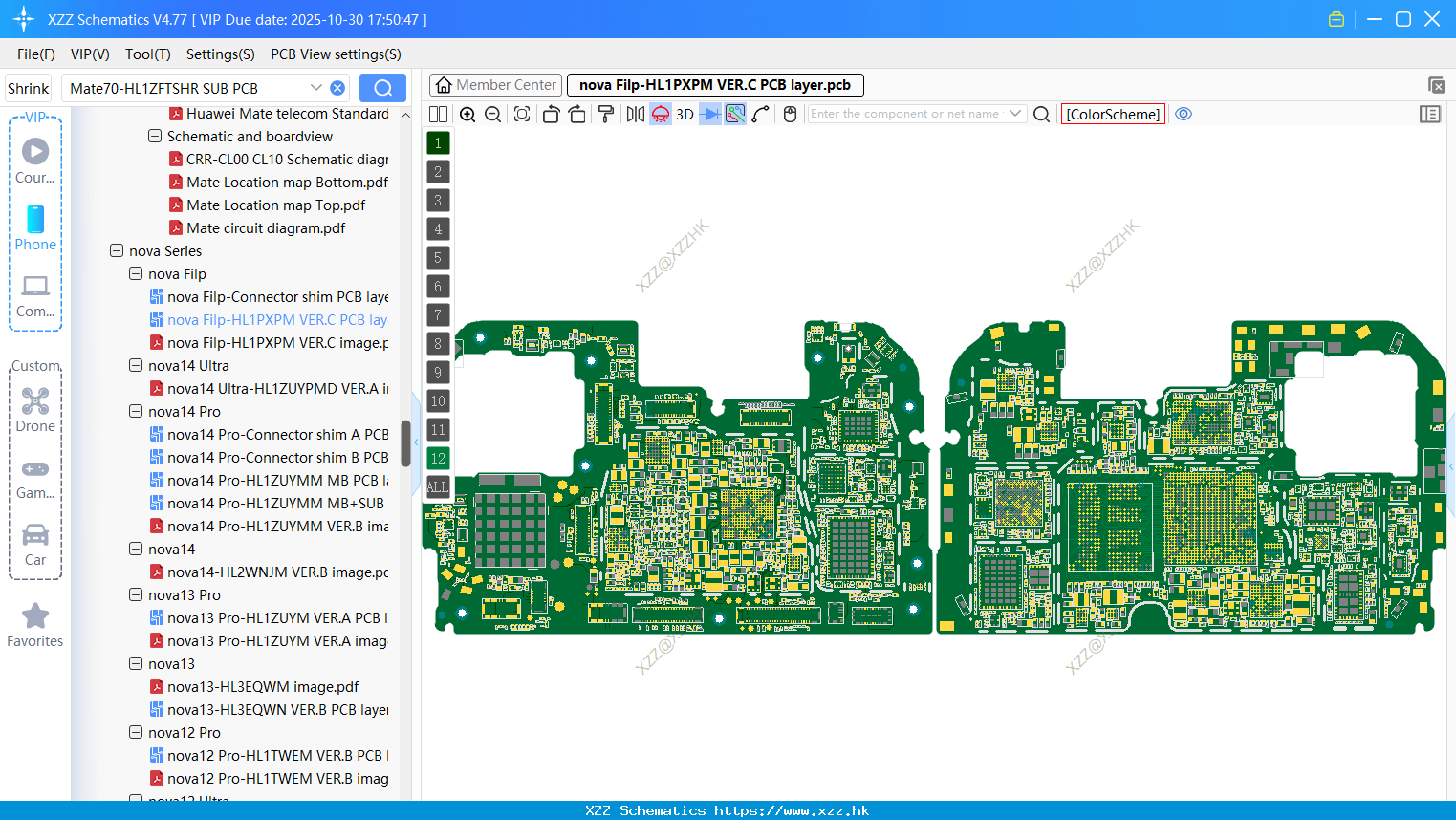Select the paint roller format tool
The height and width of the screenshot is (820, 1456).
pyautogui.click(x=605, y=114)
